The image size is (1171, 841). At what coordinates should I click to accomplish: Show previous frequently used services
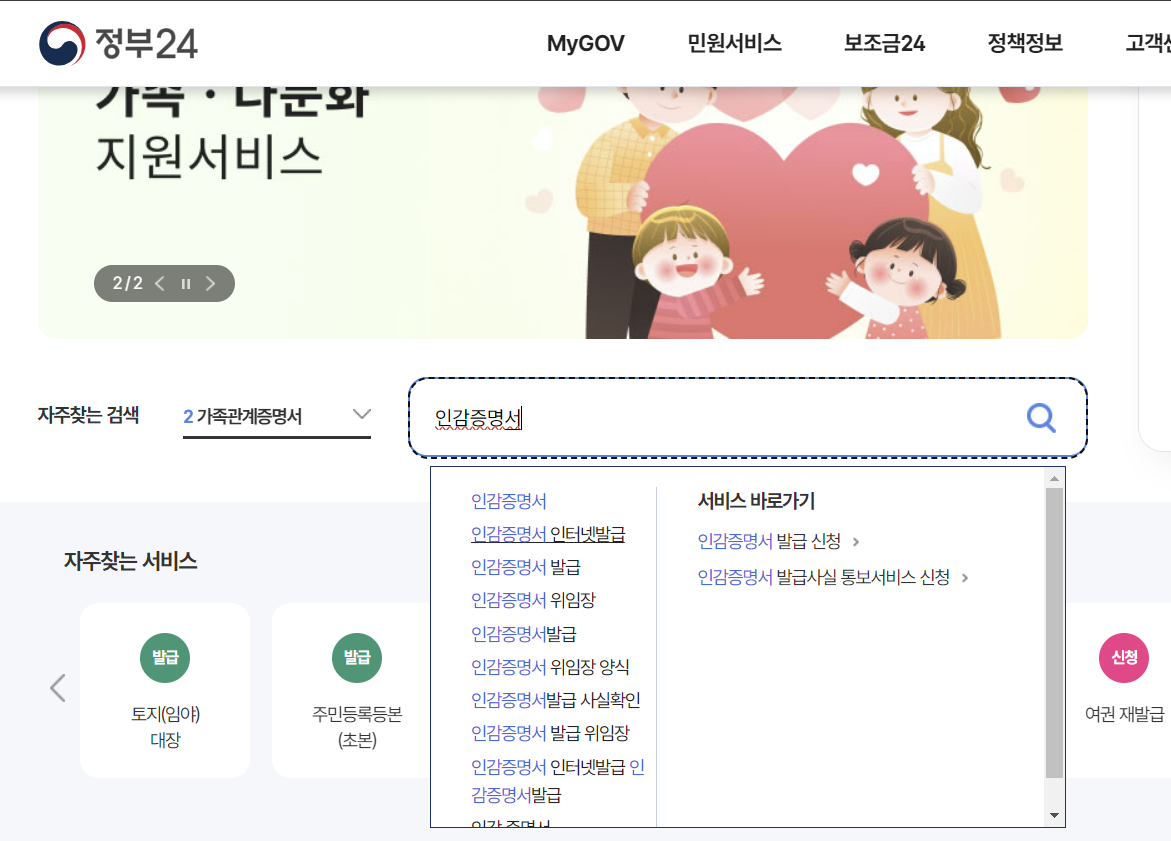(x=58, y=688)
